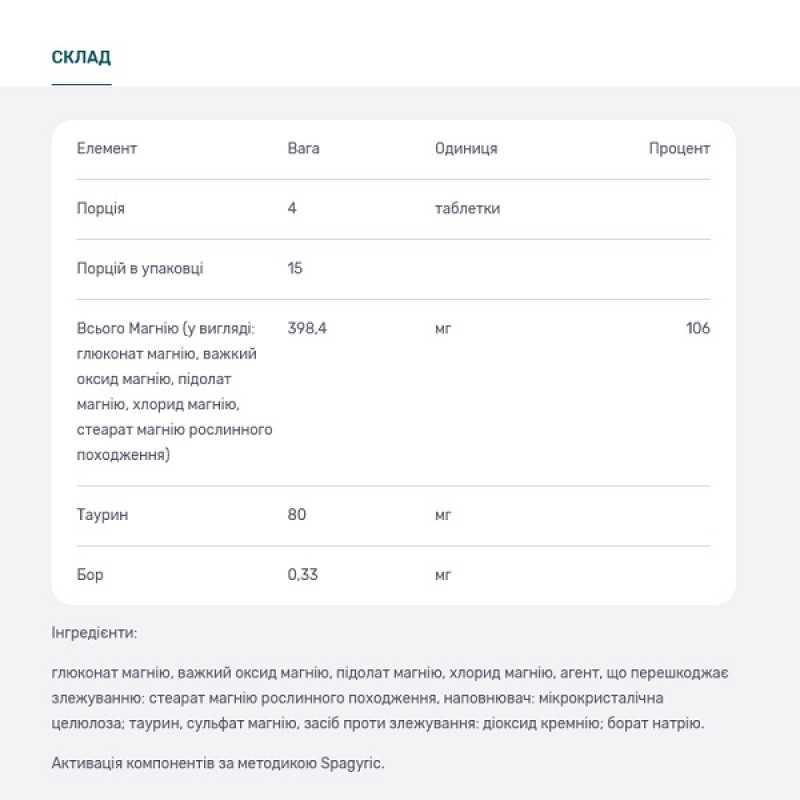Viewport: 800px width, 800px height.
Task: Click the magnesium weight 398,4
Action: 307,329
